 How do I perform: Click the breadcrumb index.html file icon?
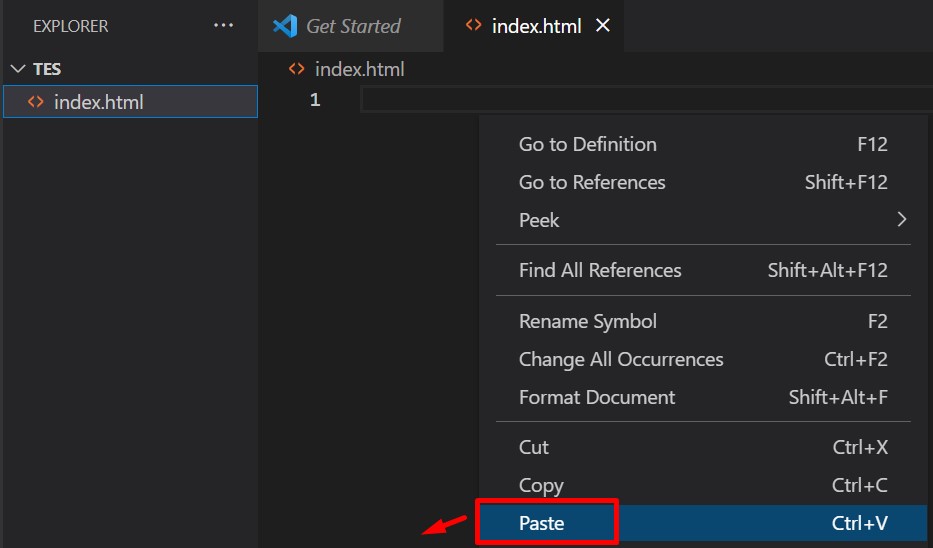[296, 69]
